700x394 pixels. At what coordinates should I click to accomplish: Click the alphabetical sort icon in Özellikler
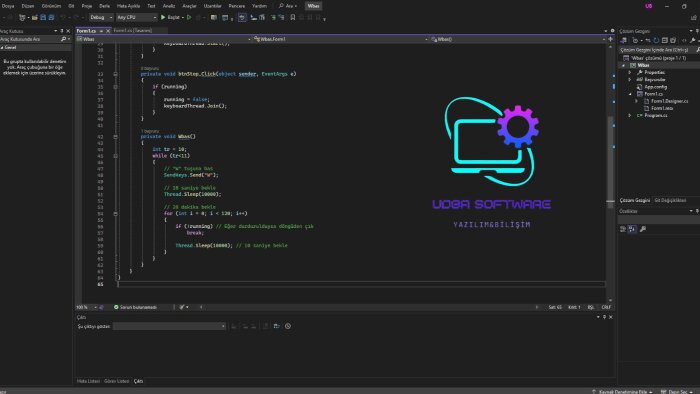632,229
